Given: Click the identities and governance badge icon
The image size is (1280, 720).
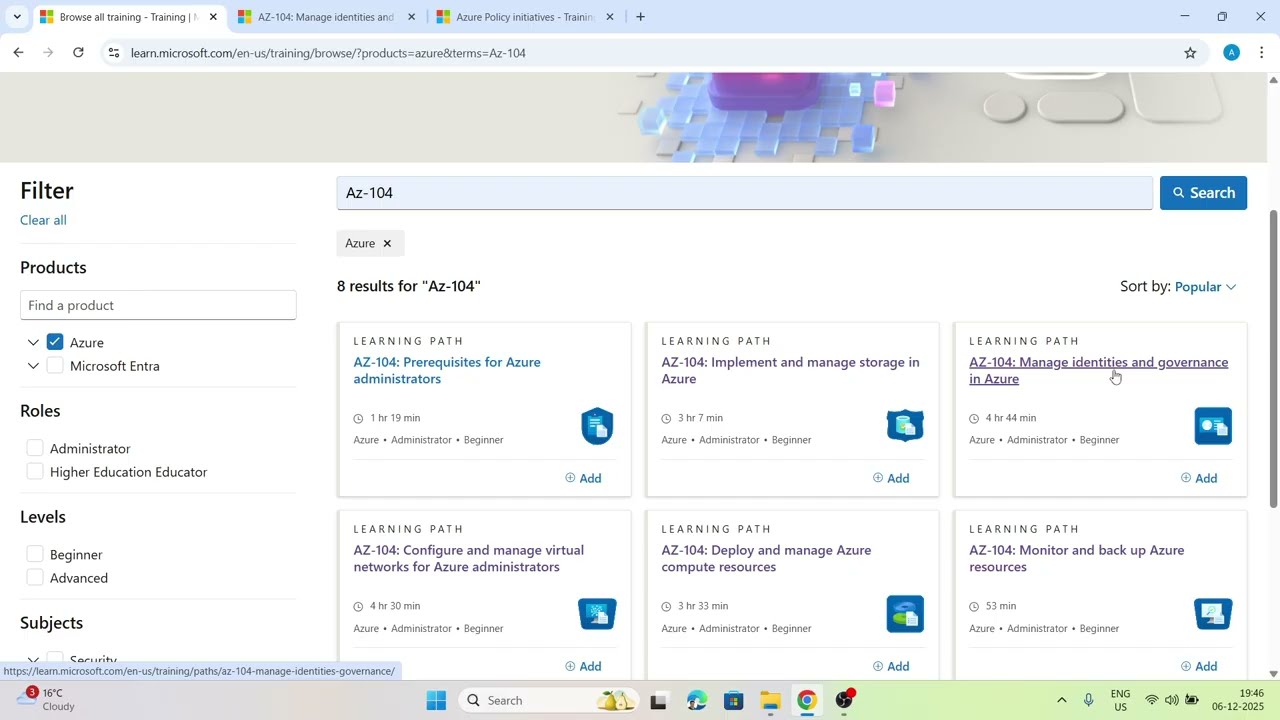Looking at the screenshot, I should tap(1213, 426).
